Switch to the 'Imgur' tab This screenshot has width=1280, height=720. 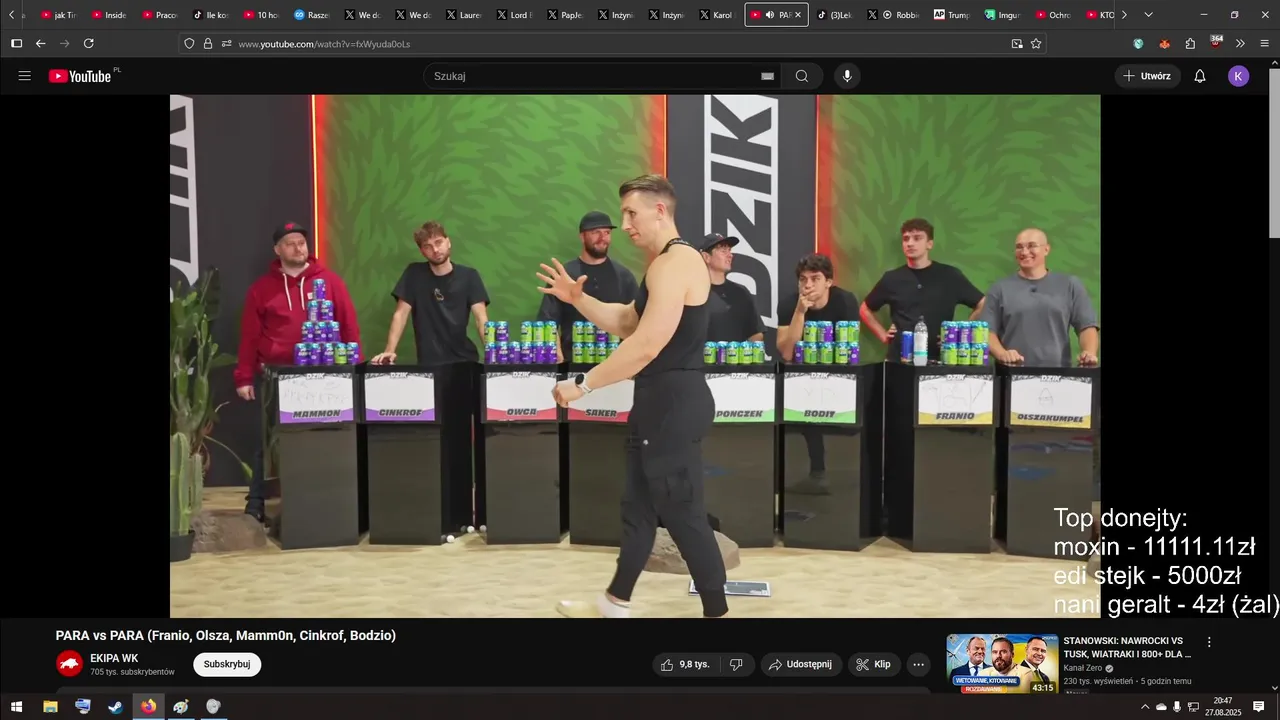1003,15
